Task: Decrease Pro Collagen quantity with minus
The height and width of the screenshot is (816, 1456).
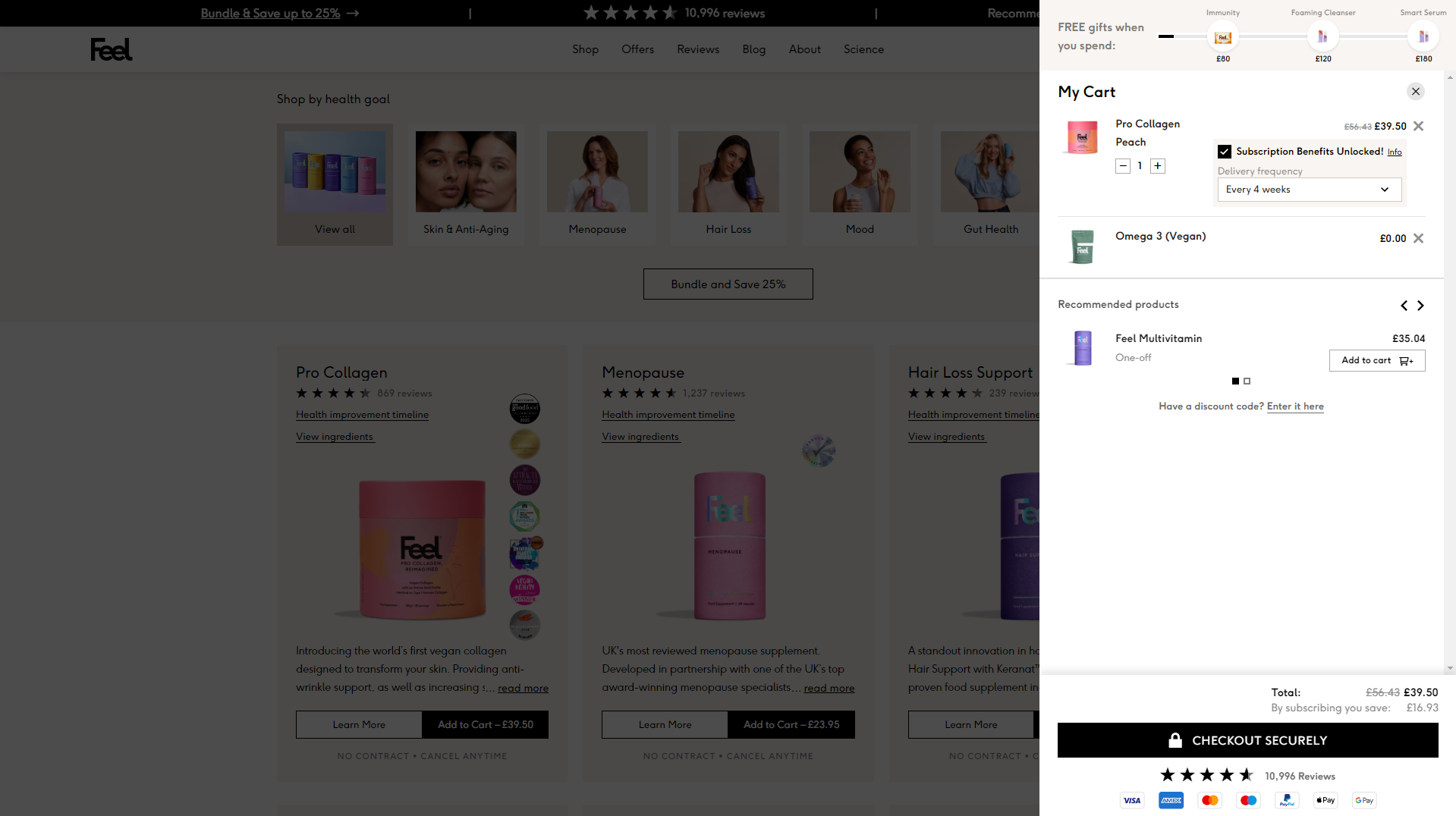Action: [1123, 166]
